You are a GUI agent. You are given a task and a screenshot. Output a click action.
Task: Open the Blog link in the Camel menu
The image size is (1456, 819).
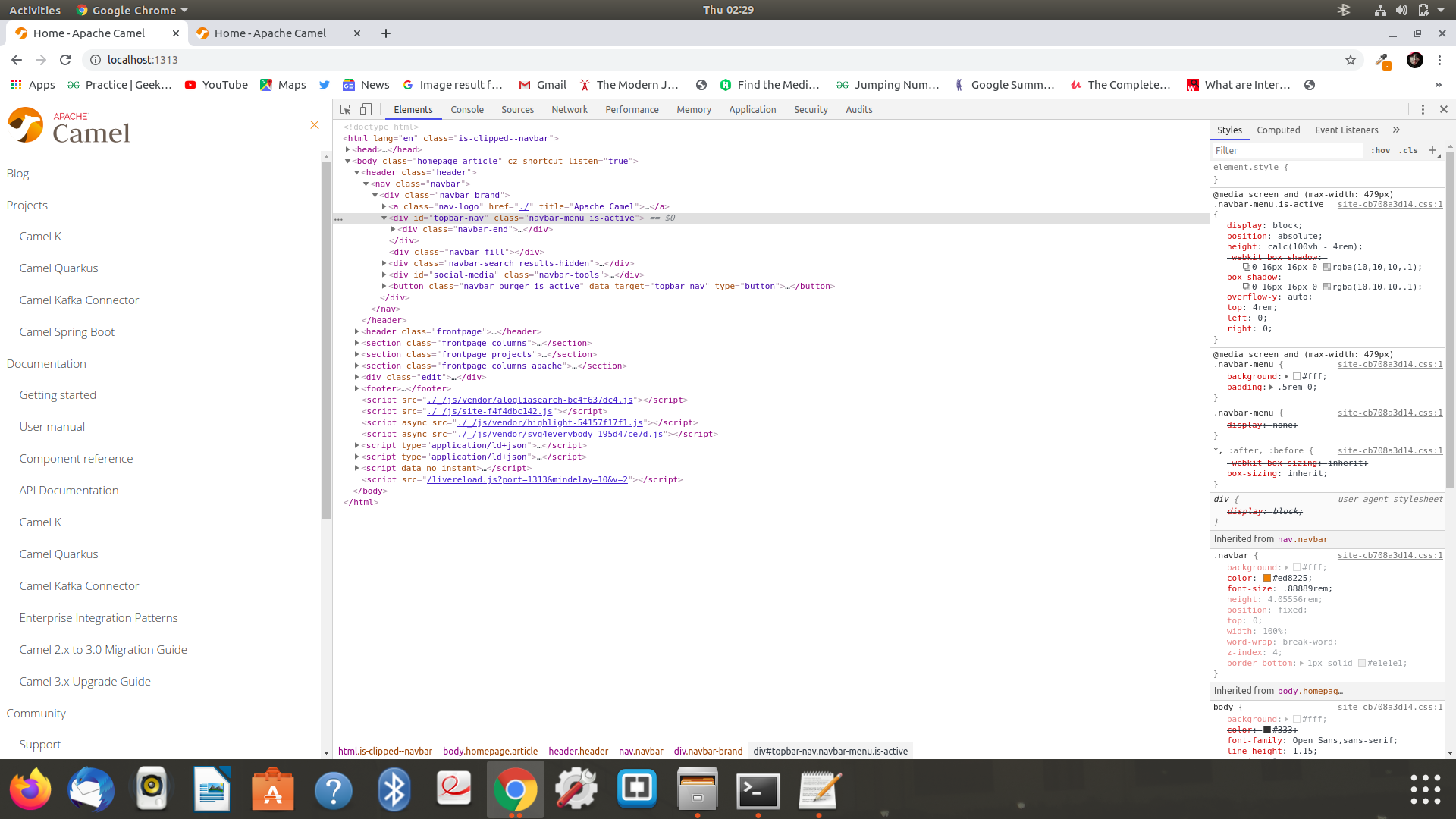(x=17, y=173)
